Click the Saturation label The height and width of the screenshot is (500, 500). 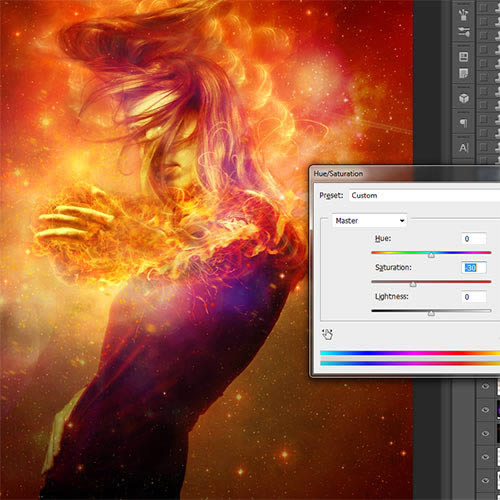tap(393, 267)
